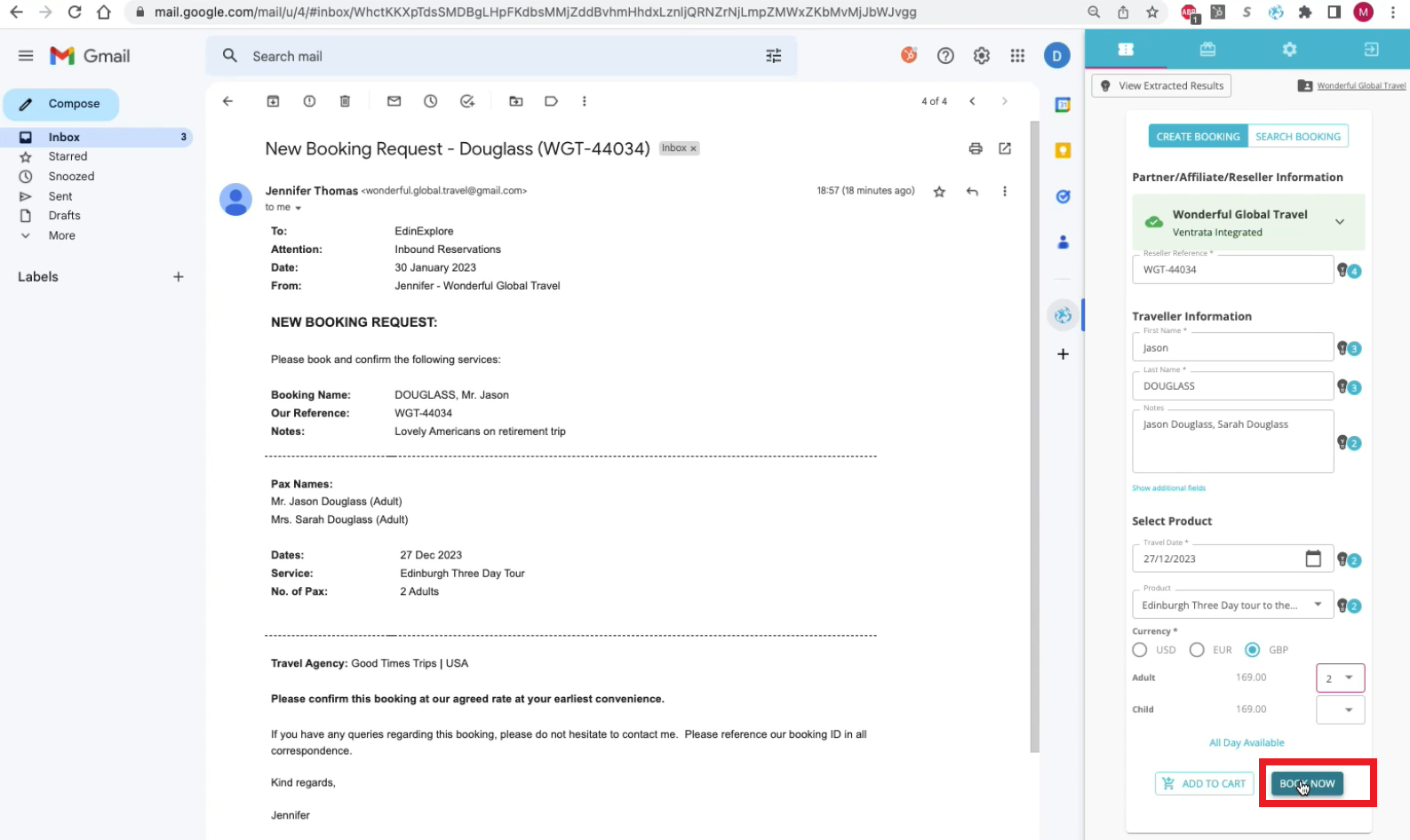Show details dropdown next to 'to me'
Screen dimensions: 1410x840
[x=299, y=208]
